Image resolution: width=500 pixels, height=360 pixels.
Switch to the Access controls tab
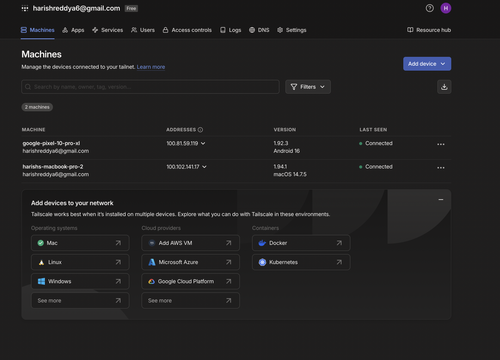[x=187, y=30]
